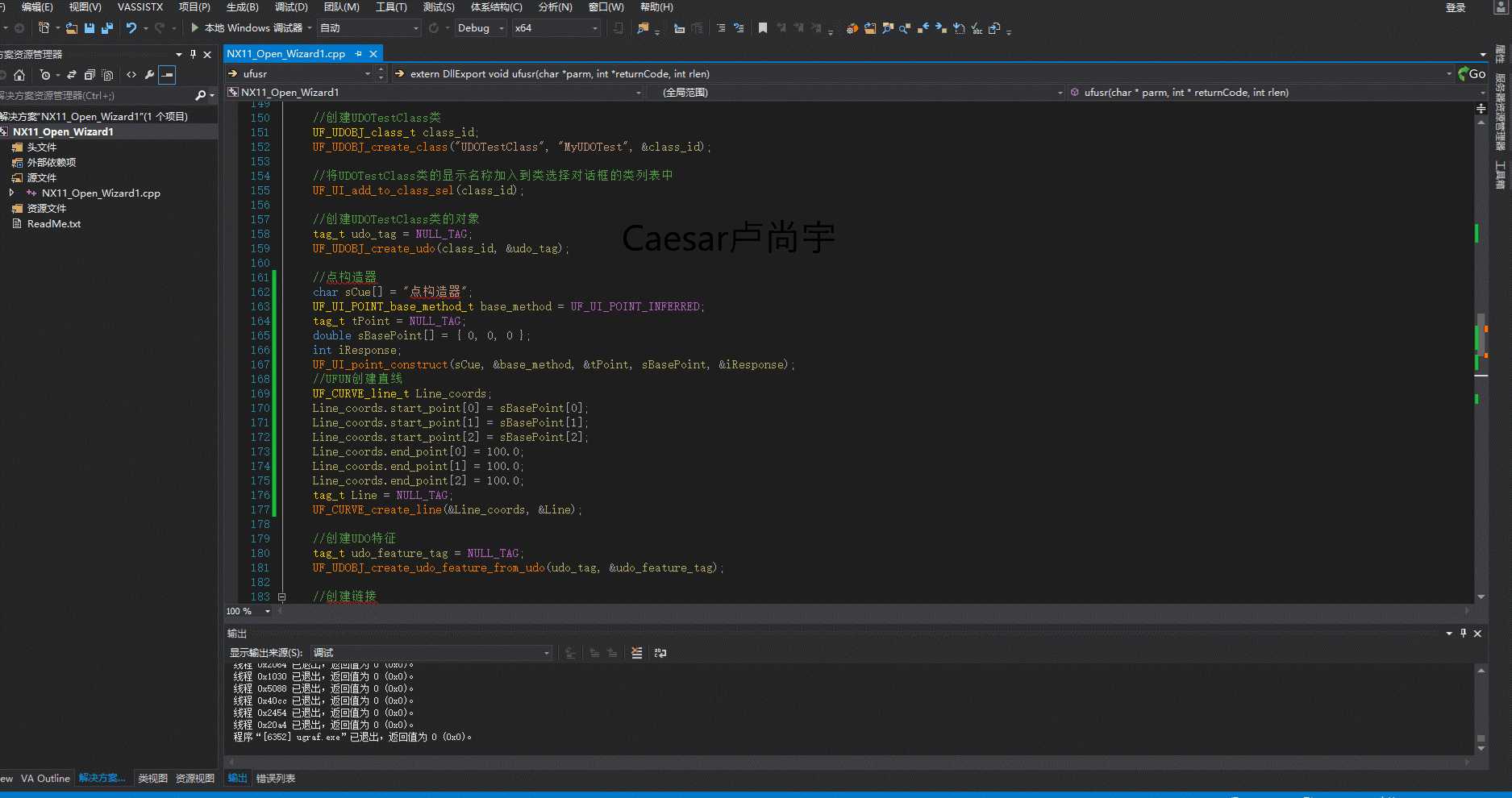The width and height of the screenshot is (1512, 798).
Task: Clear all text in the output panel
Action: [x=637, y=653]
